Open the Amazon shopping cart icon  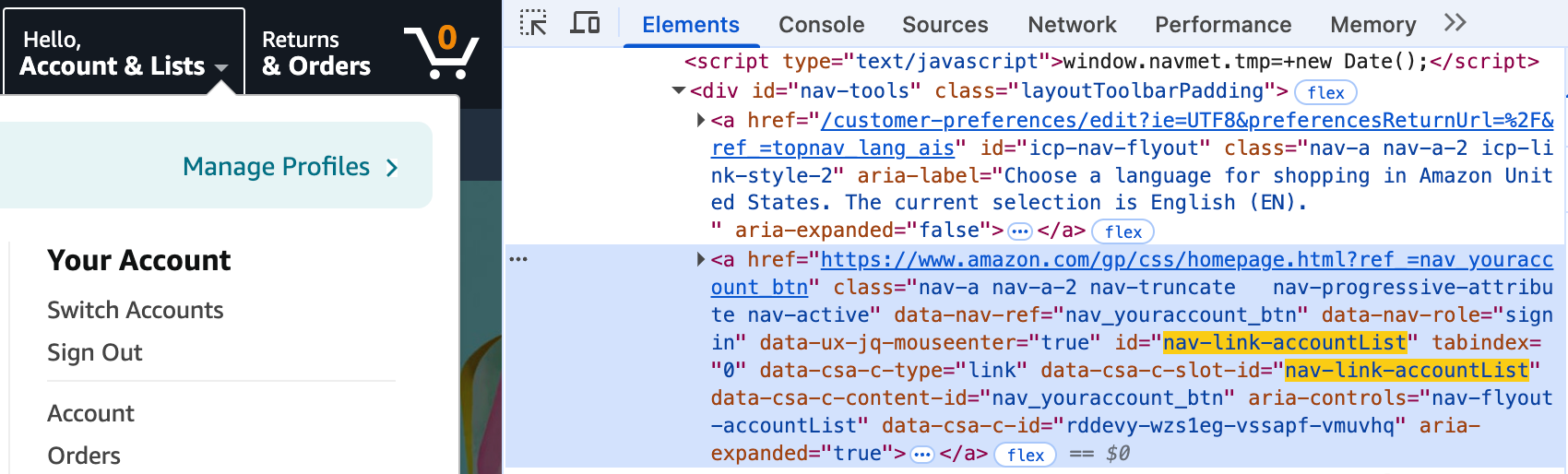click(442, 52)
